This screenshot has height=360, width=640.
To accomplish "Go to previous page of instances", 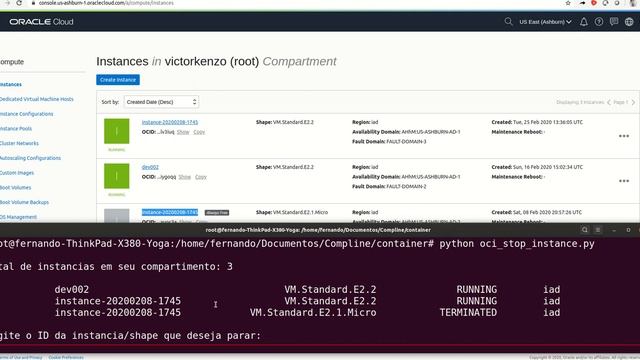I will click(609, 102).
